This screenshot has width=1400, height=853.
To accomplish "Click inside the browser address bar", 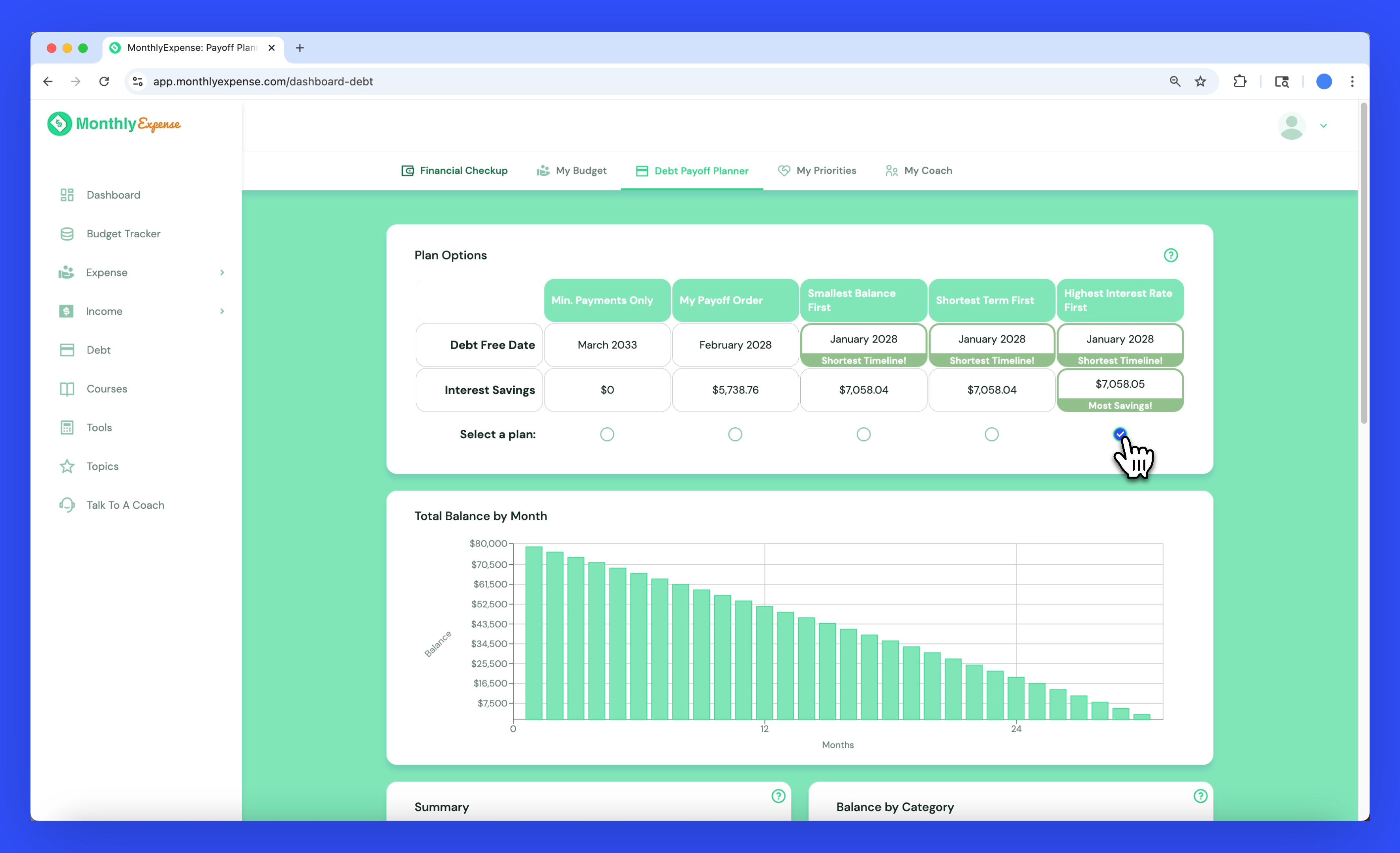I will tap(398, 81).
